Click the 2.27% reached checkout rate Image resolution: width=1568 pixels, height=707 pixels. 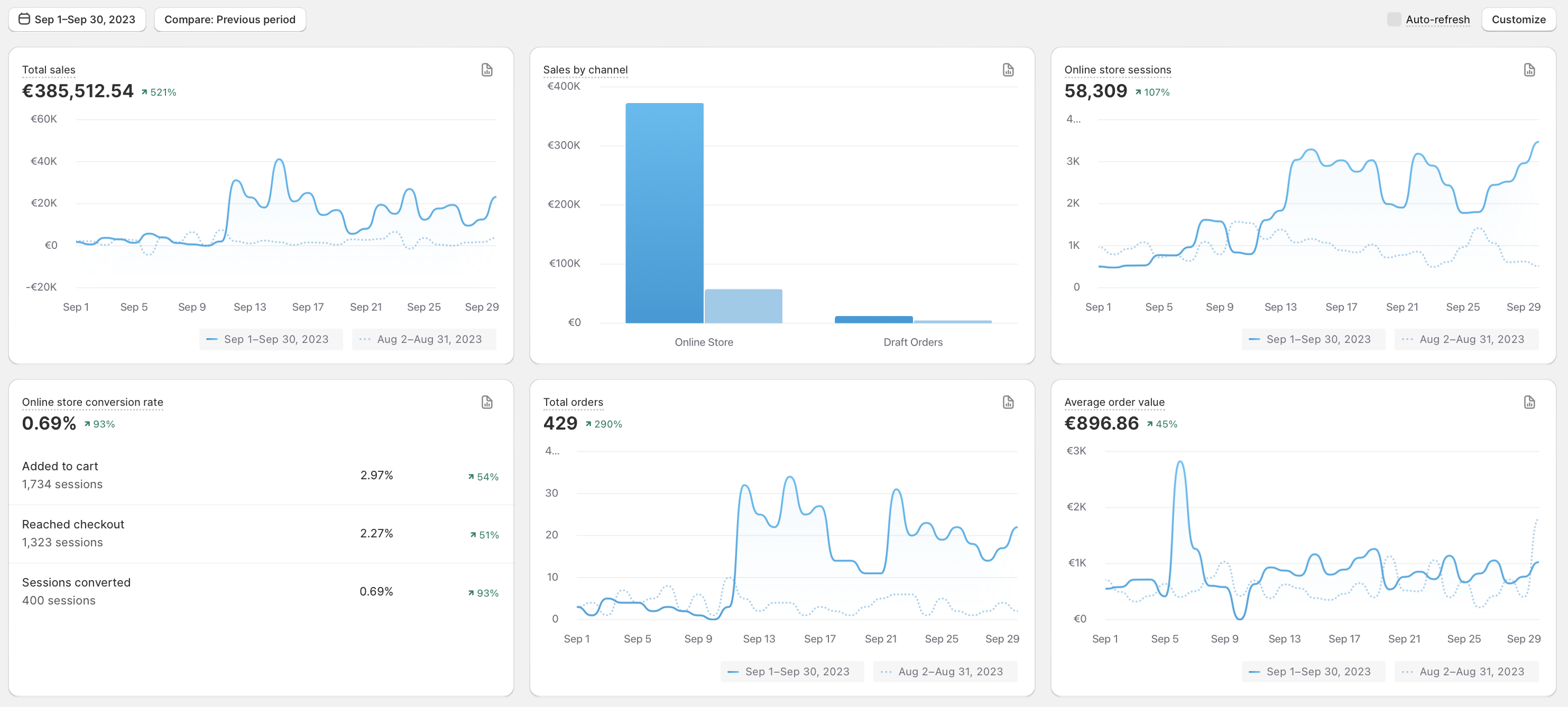pyautogui.click(x=376, y=534)
